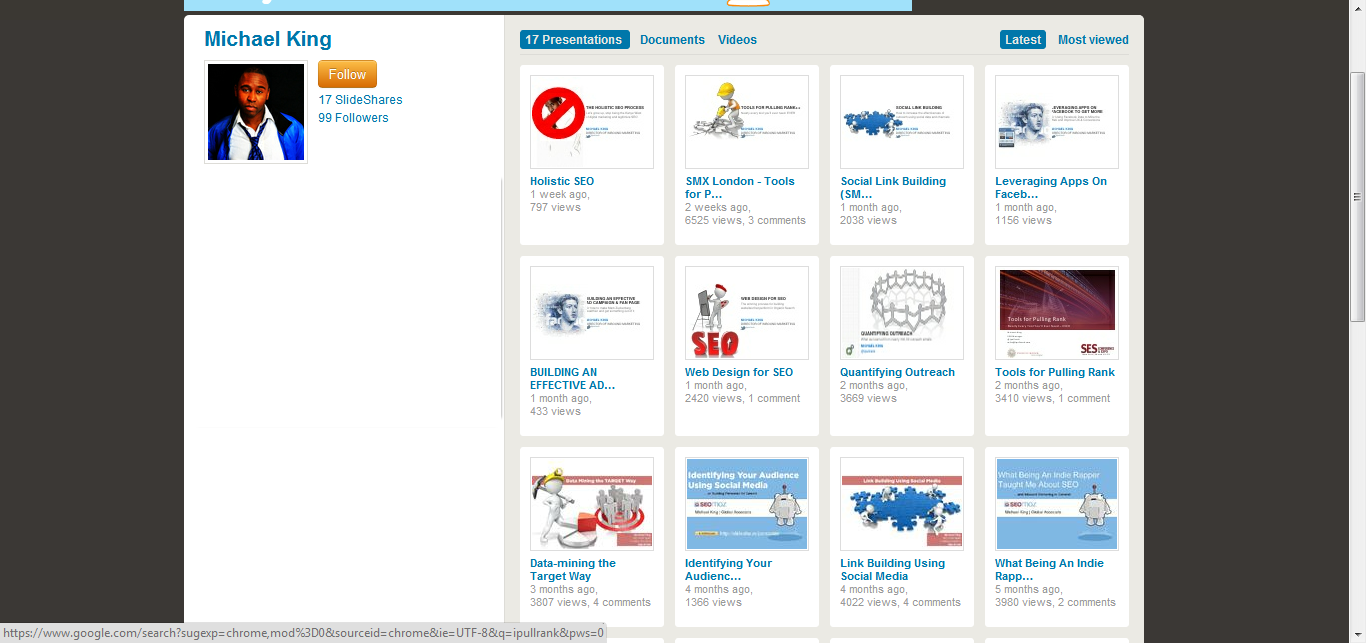Image resolution: width=1366 pixels, height=643 pixels.
Task: Open Link Building Using Social Media thumbnail
Action: 902,504
